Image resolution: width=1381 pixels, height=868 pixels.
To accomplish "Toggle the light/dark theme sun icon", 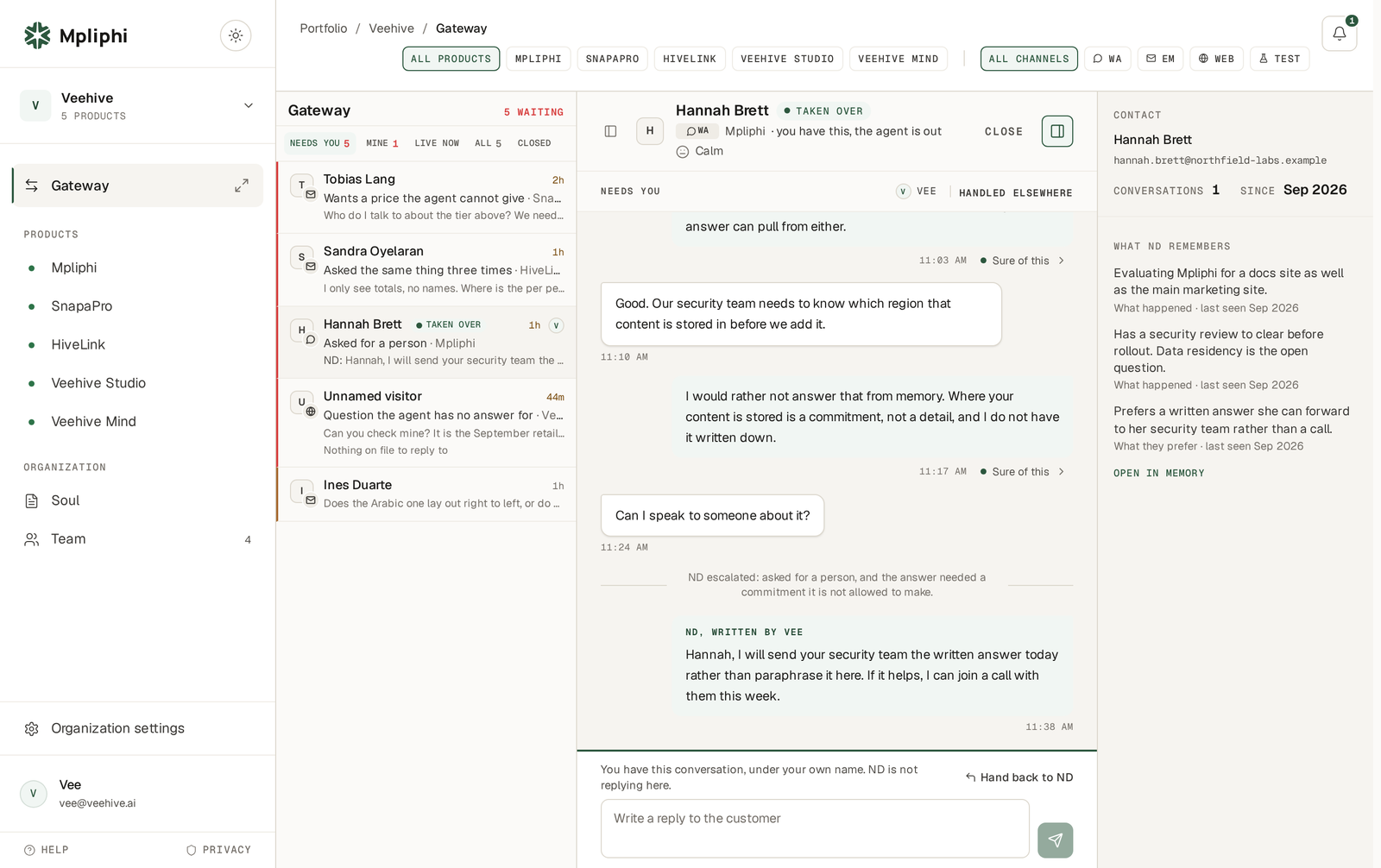I will (x=236, y=35).
